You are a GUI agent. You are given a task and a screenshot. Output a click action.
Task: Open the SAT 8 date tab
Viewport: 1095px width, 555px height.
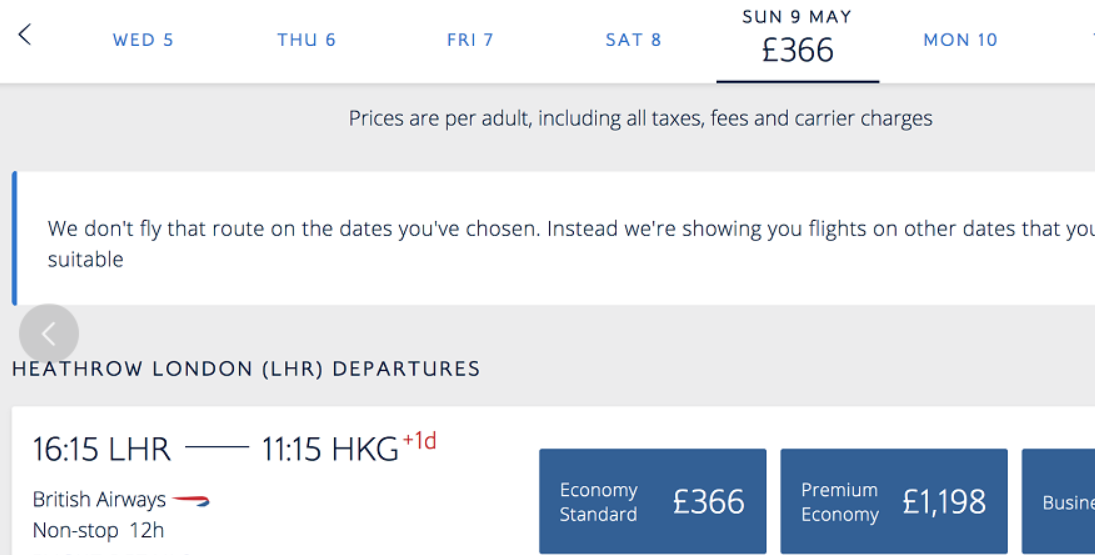(x=633, y=40)
